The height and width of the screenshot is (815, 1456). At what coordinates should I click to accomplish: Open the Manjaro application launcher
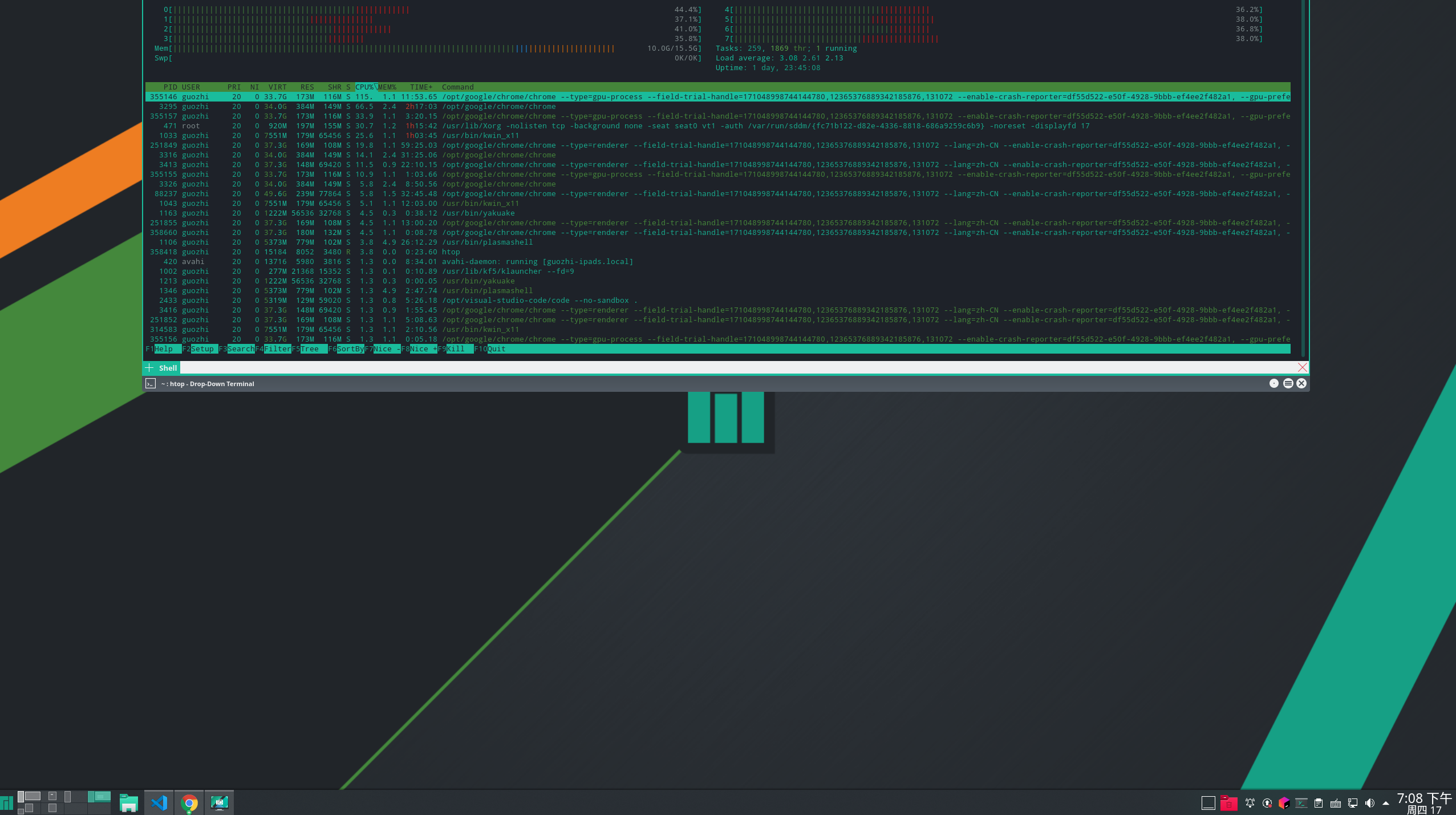click(x=7, y=803)
